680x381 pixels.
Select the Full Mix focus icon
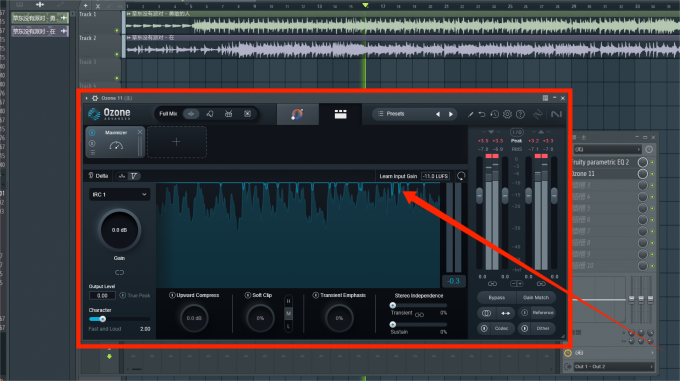pos(191,114)
